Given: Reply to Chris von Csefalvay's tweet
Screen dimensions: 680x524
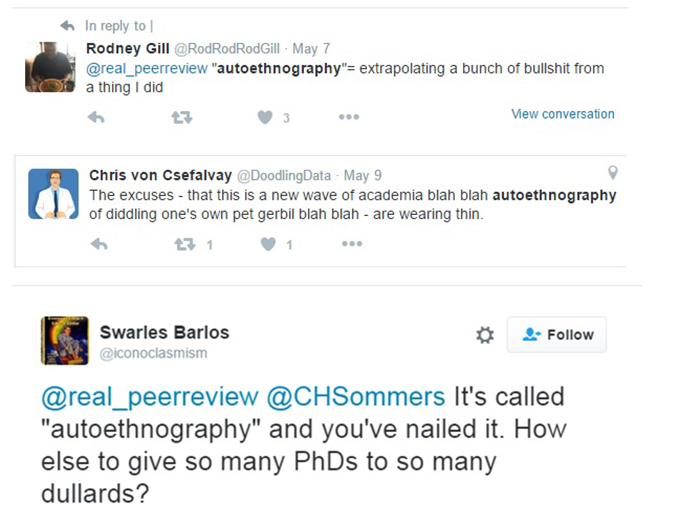Looking at the screenshot, I should point(97,244).
